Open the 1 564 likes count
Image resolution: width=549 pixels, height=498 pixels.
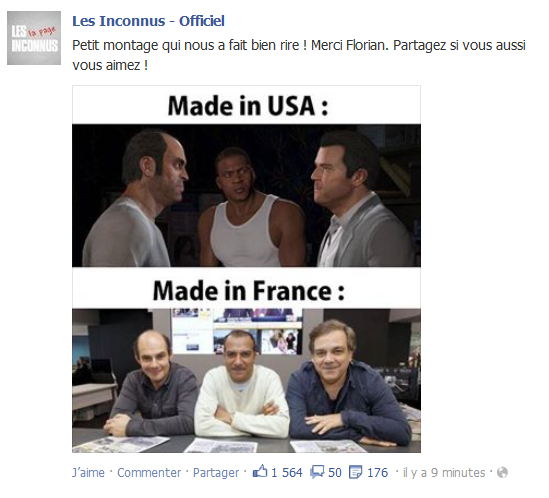tap(286, 472)
